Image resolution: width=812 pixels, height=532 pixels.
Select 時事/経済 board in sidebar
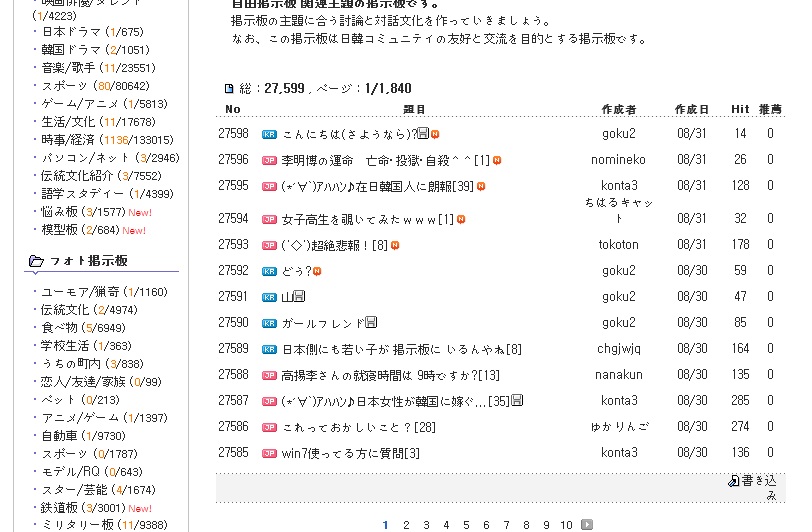(70, 140)
